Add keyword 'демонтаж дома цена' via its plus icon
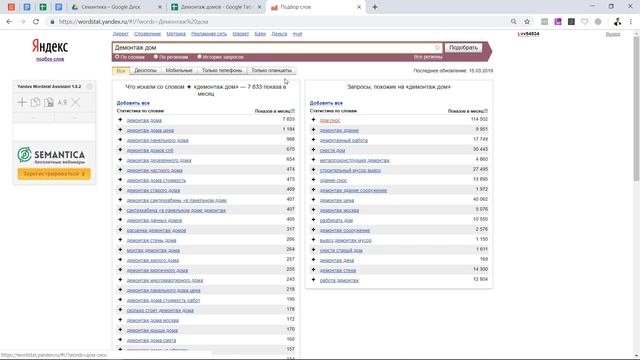The image size is (640, 360). pyautogui.click(x=120, y=130)
